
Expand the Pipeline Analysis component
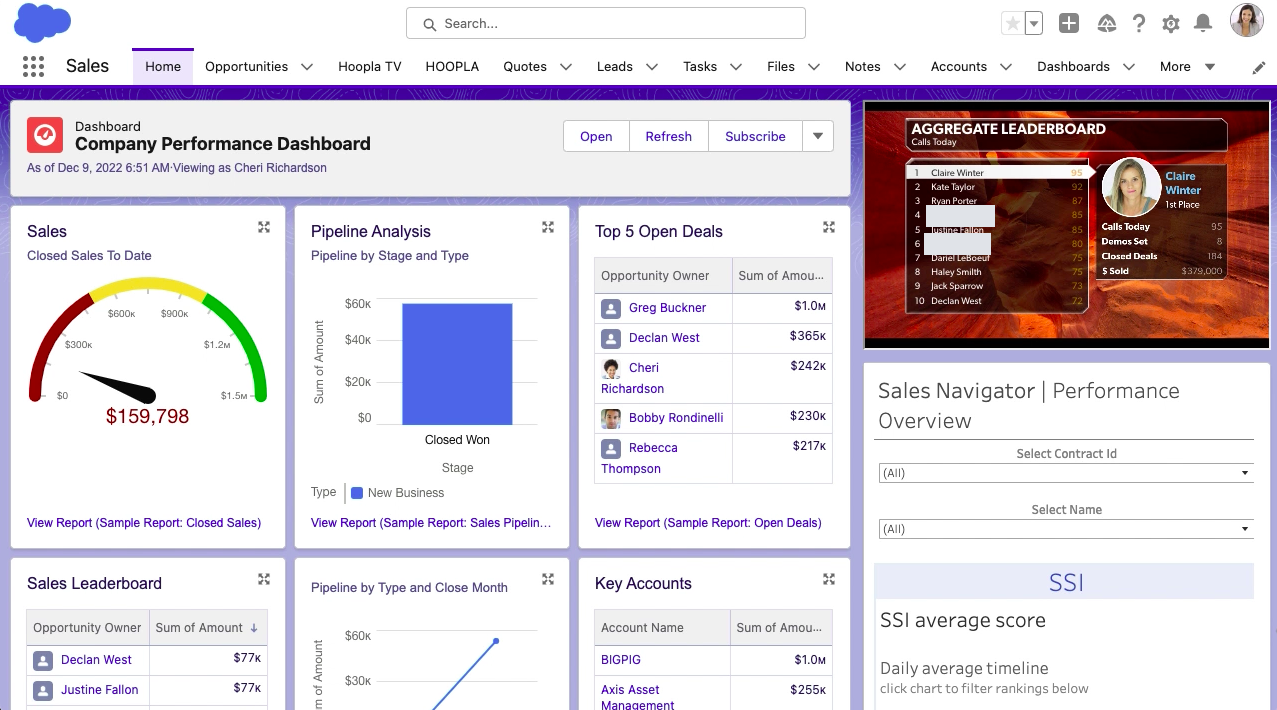[x=548, y=227]
